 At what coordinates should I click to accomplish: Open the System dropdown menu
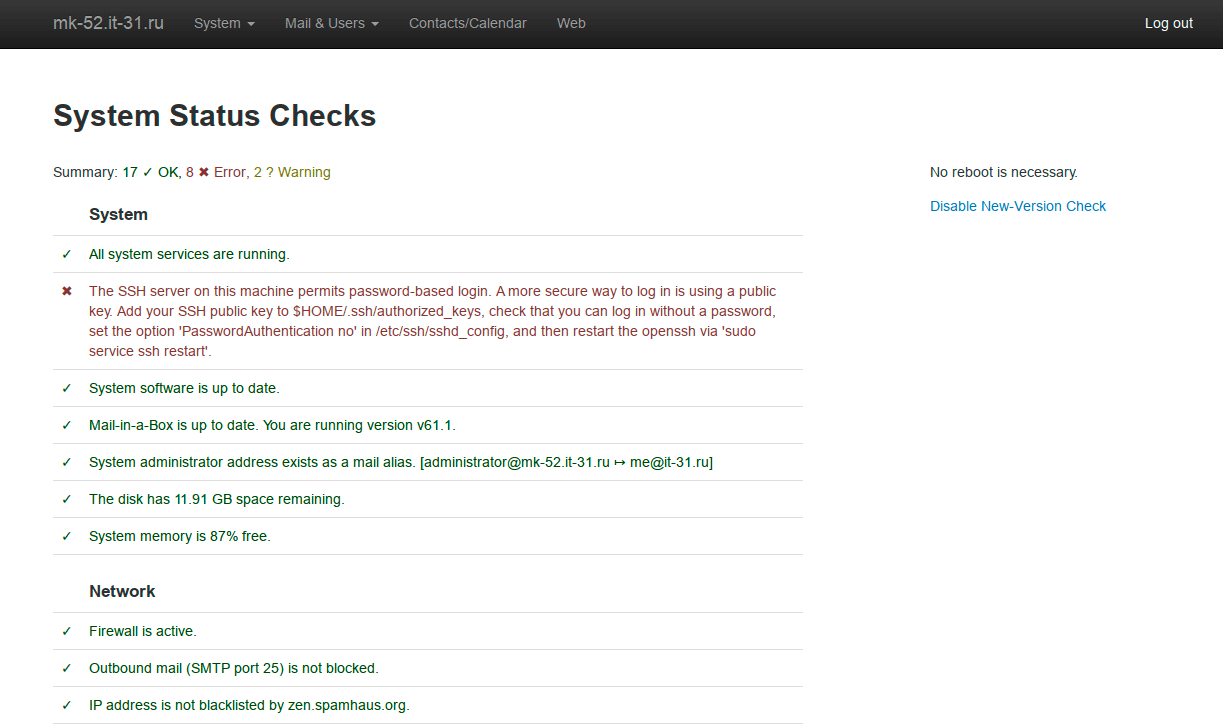point(224,23)
